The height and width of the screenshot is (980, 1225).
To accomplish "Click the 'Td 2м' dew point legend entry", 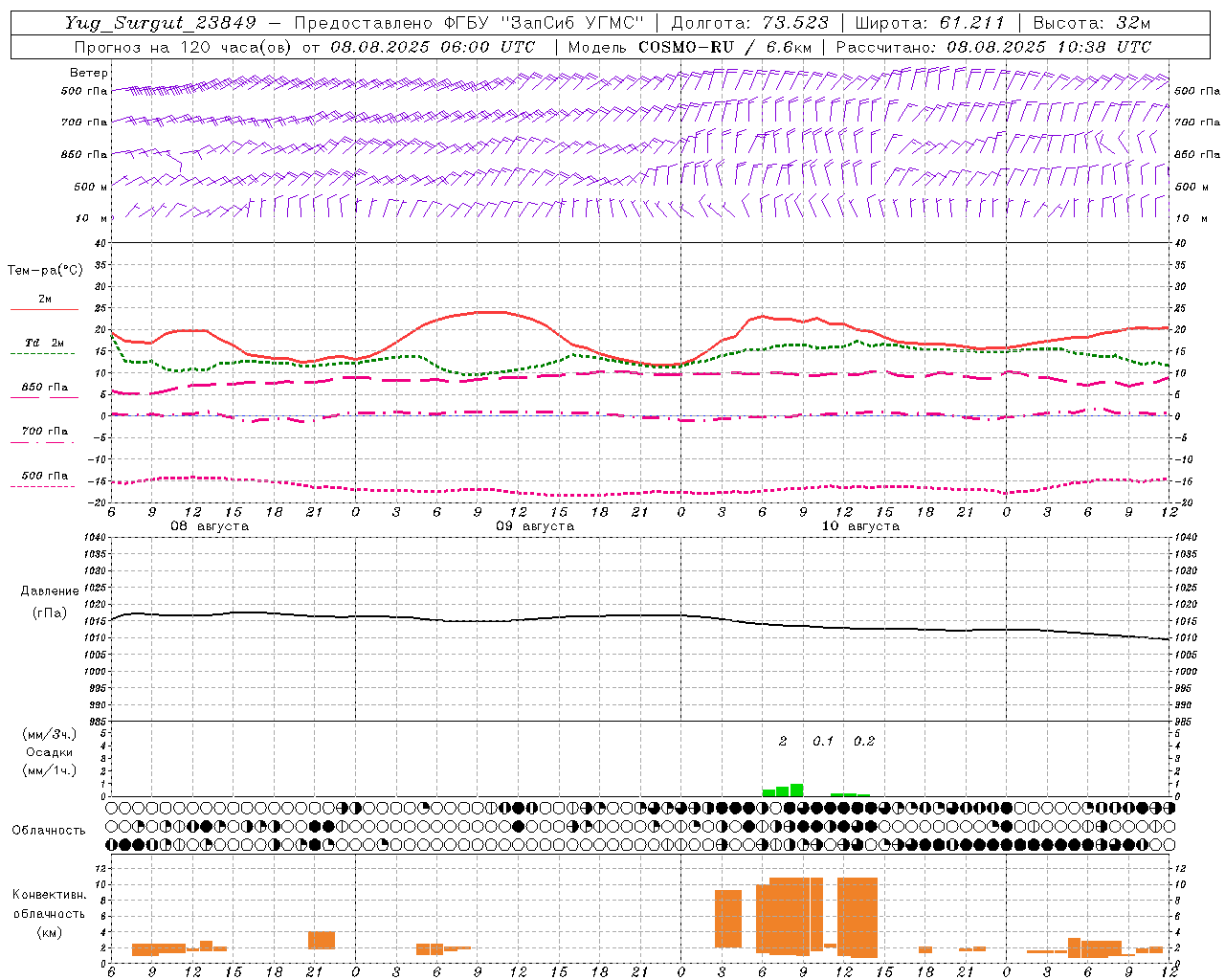I will click(x=45, y=343).
